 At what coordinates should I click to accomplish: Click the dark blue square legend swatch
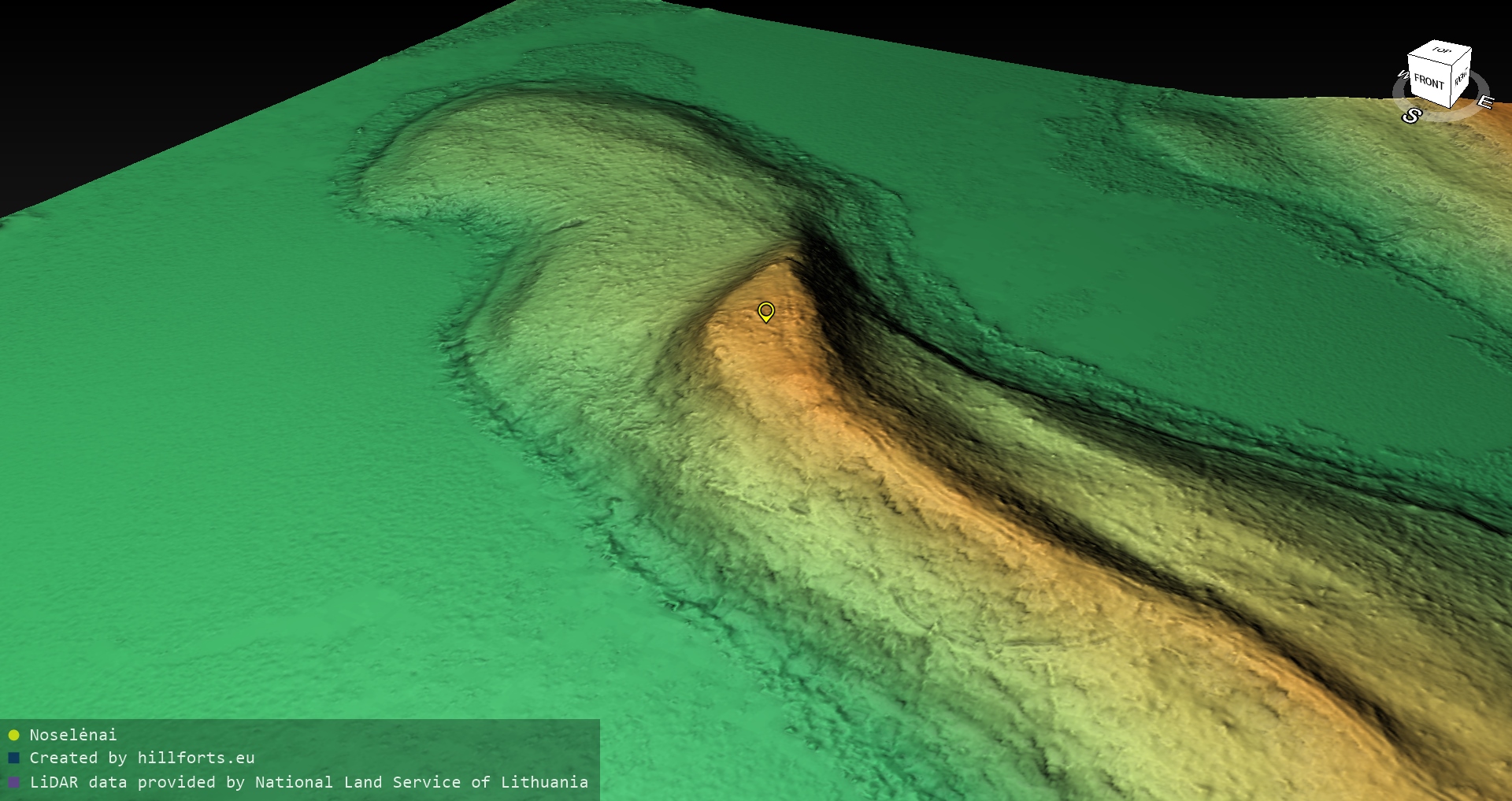13,758
